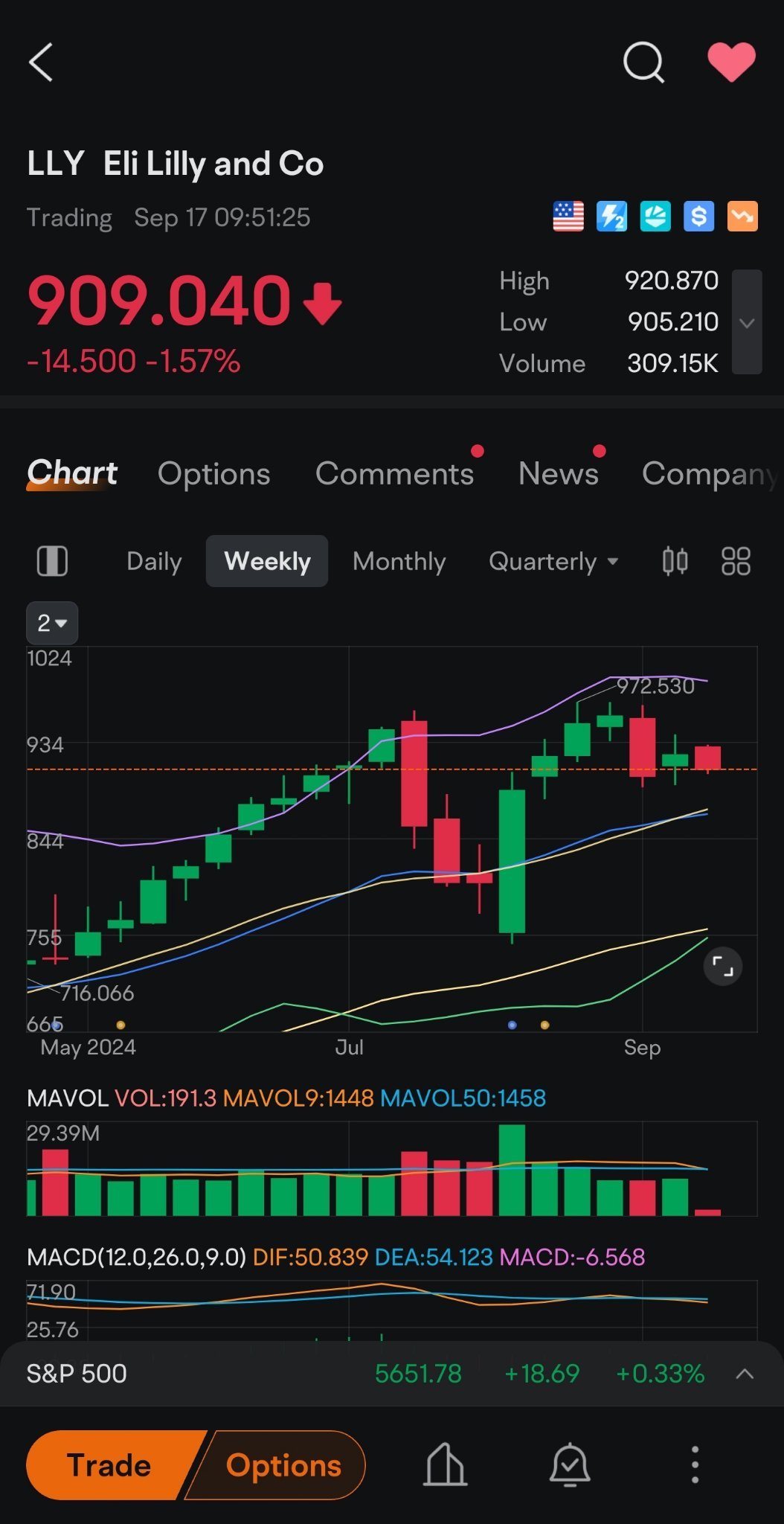Open the search magnifier
Image resolution: width=784 pixels, height=1524 pixels.
point(643,62)
